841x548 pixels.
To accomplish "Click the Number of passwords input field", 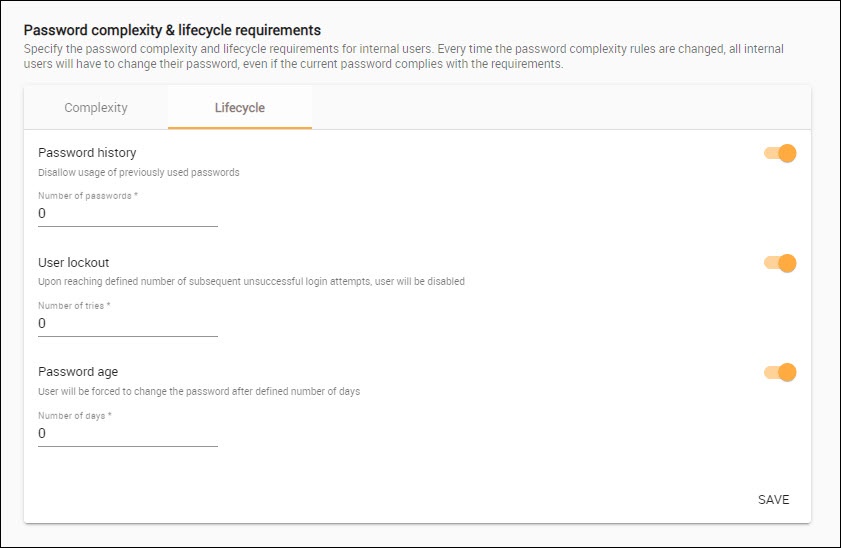I will pos(128,214).
